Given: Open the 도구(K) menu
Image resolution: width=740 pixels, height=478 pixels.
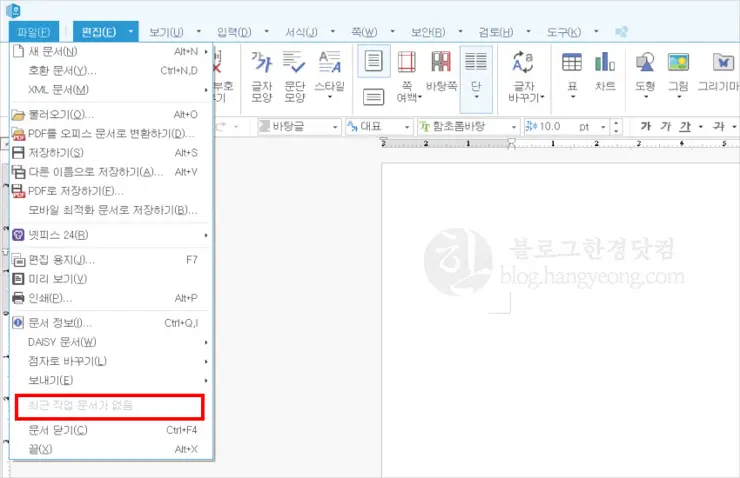Looking at the screenshot, I should pyautogui.click(x=563, y=32).
